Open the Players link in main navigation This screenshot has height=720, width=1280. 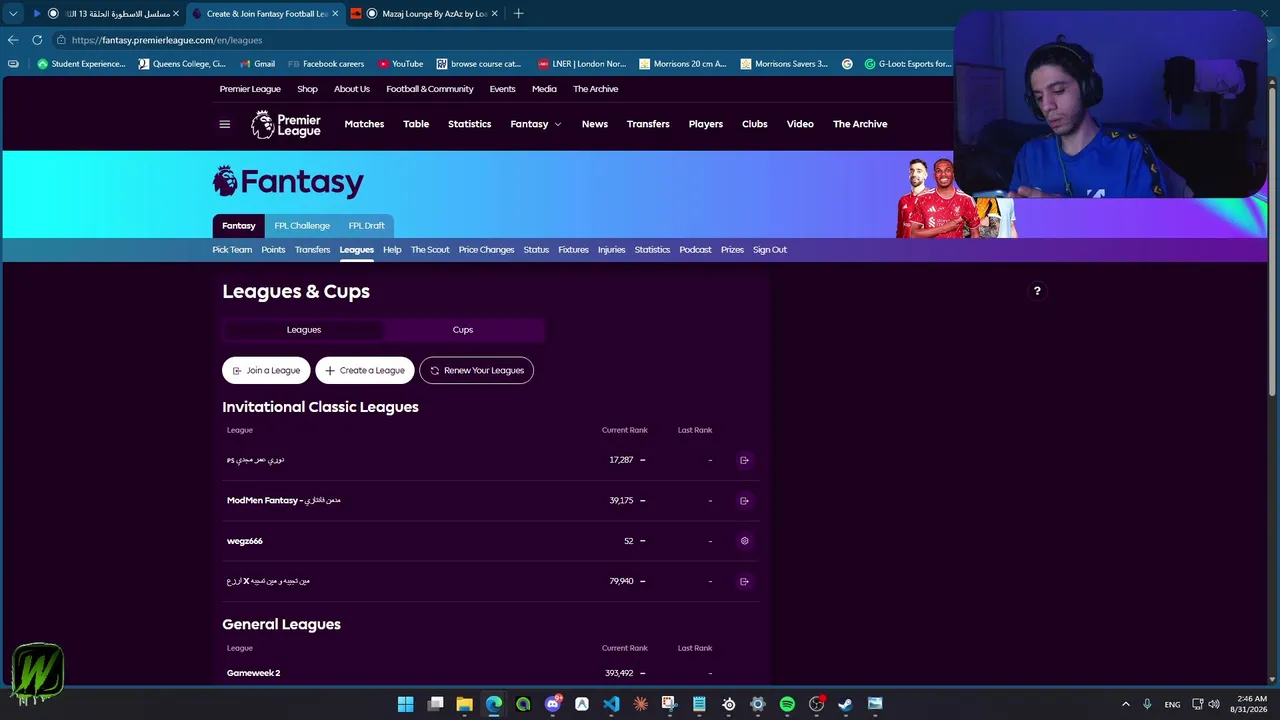click(x=706, y=124)
